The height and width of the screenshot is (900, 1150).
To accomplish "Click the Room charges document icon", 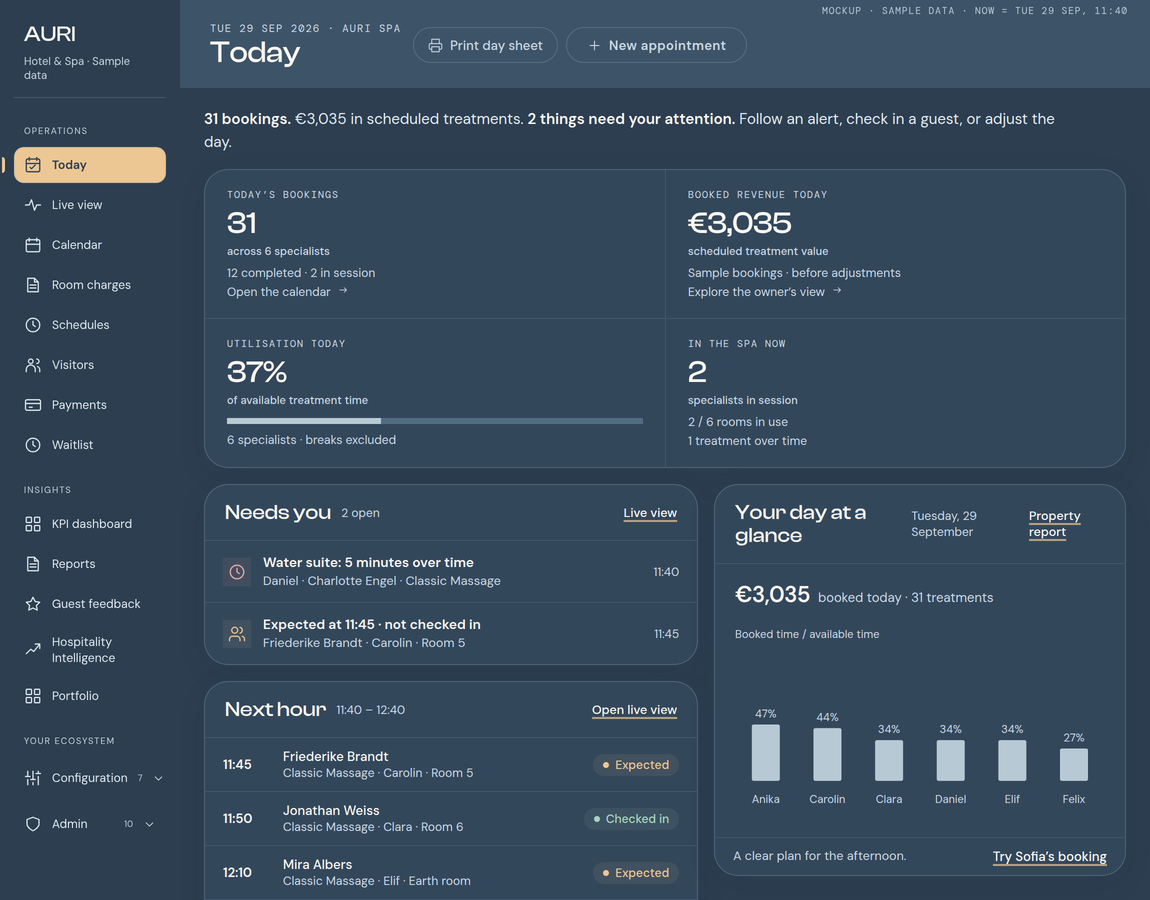I will point(33,285).
